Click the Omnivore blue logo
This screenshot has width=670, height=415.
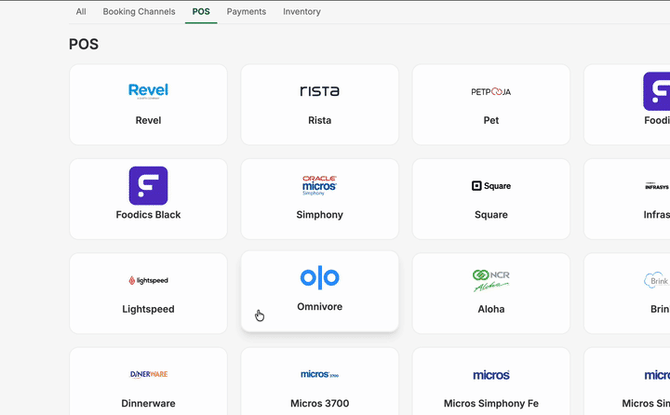point(320,277)
